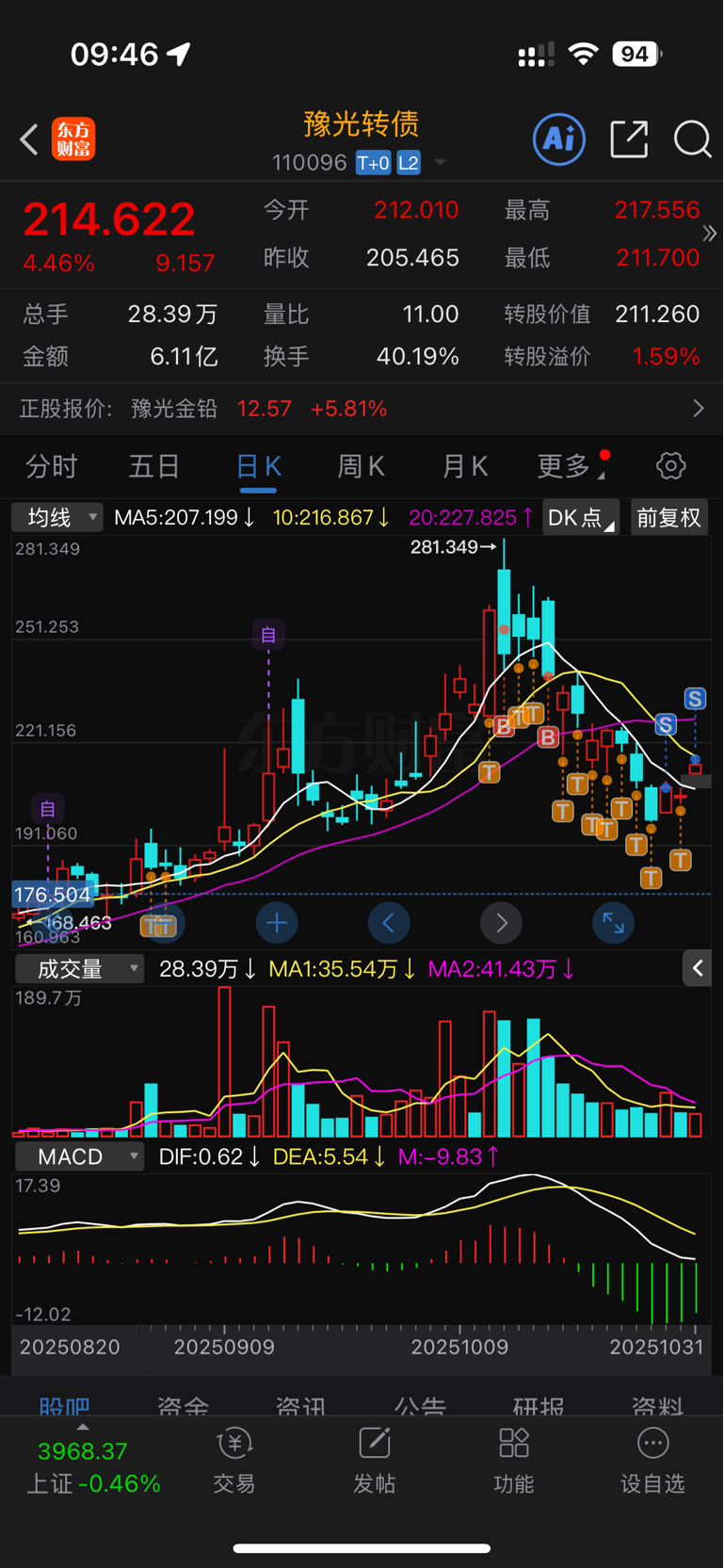Open the 功能 functions icon
The height and width of the screenshot is (1568, 724).
click(514, 1461)
